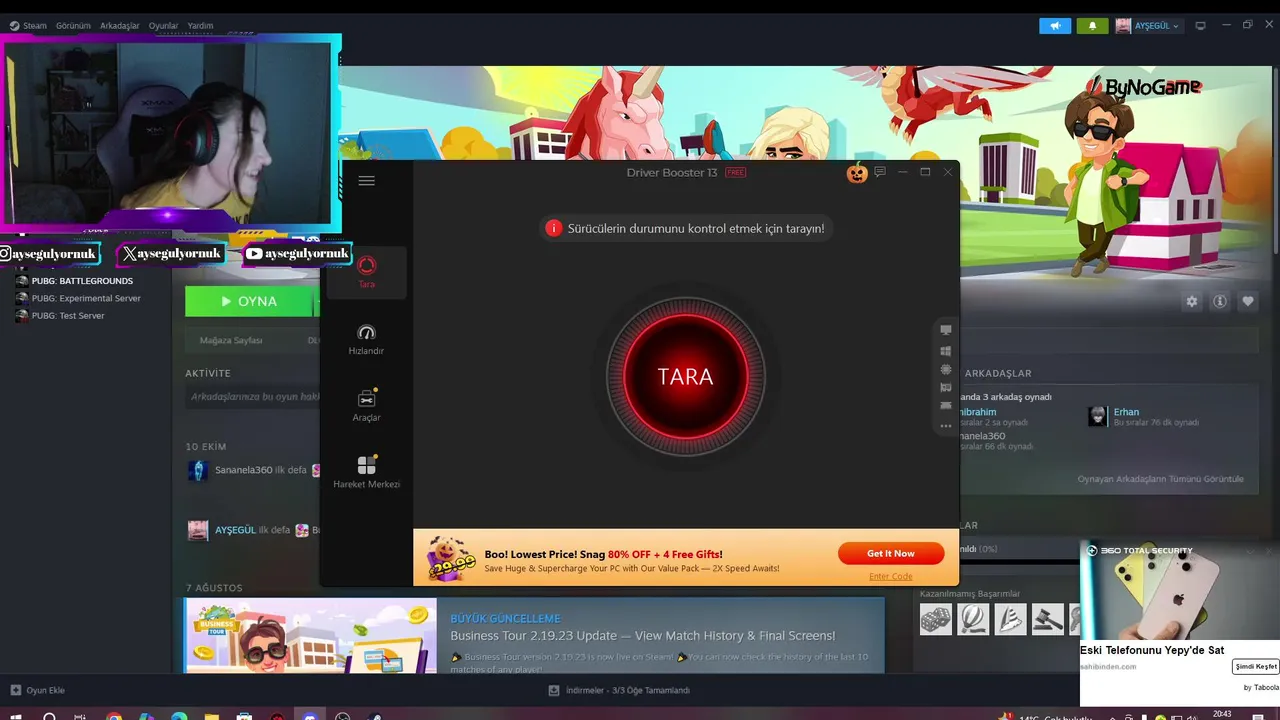Open Oynayan Arkadaşların Tümünü Görüntüle link
Screen dimensions: 1280x720
1160,479
